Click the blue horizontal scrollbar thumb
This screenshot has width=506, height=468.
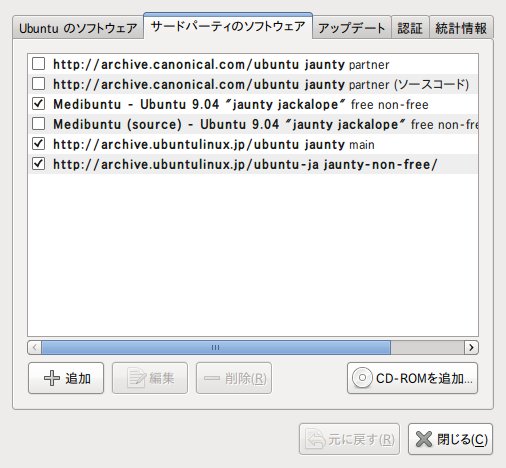(216, 348)
